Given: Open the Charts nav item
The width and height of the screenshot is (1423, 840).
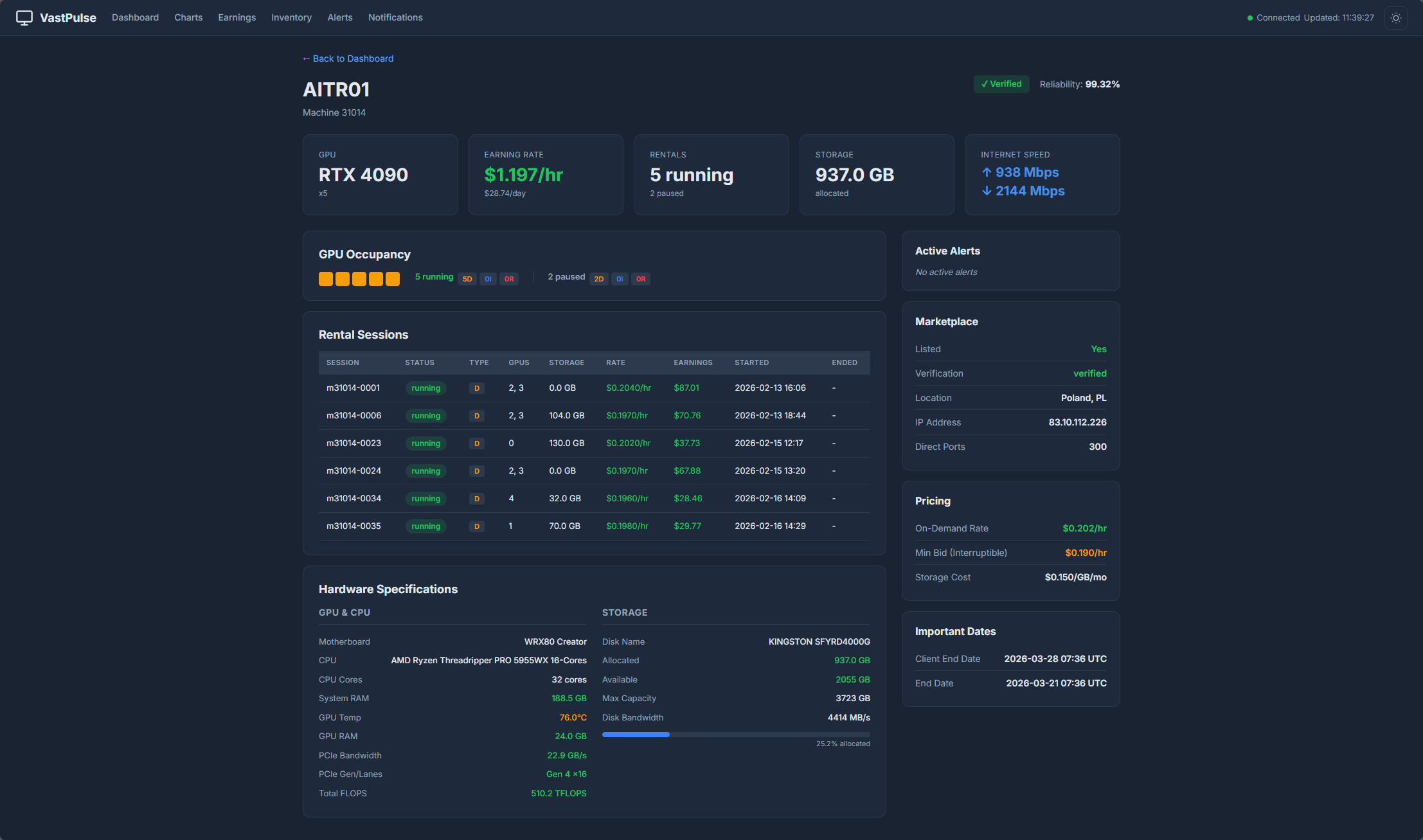Looking at the screenshot, I should [x=188, y=17].
